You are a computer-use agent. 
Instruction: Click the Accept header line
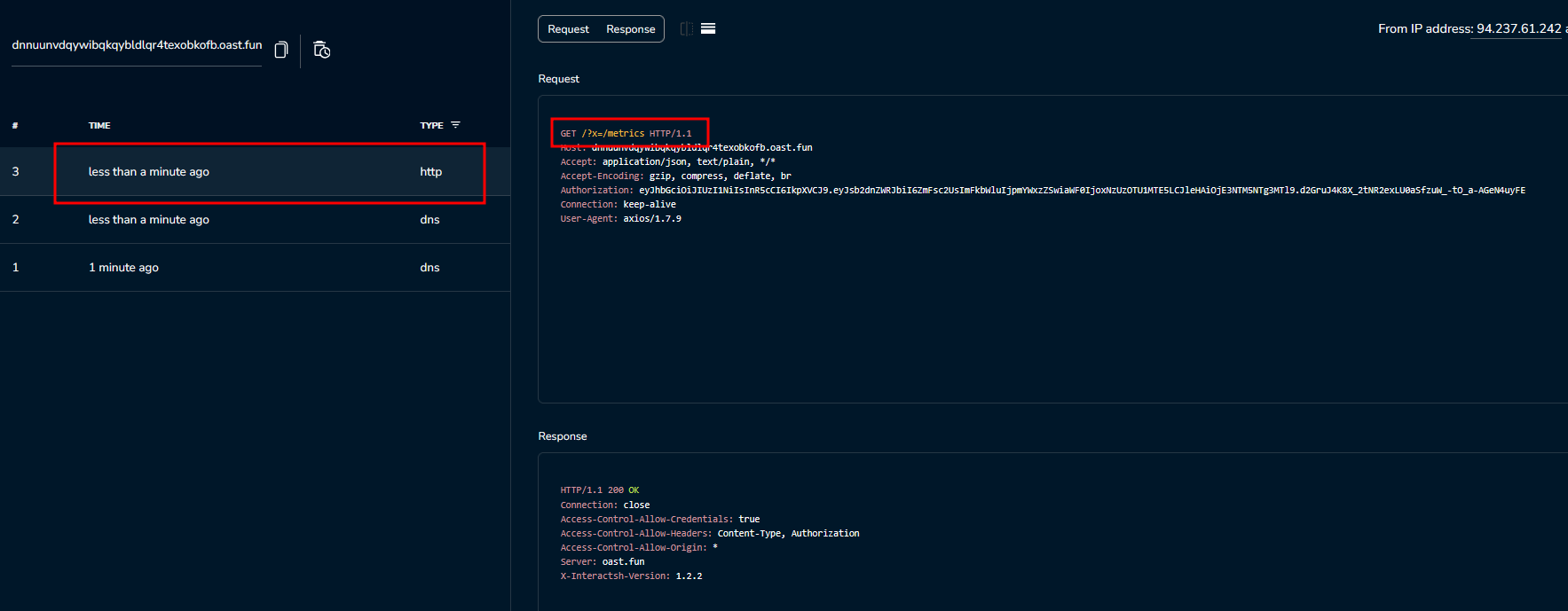point(667,161)
